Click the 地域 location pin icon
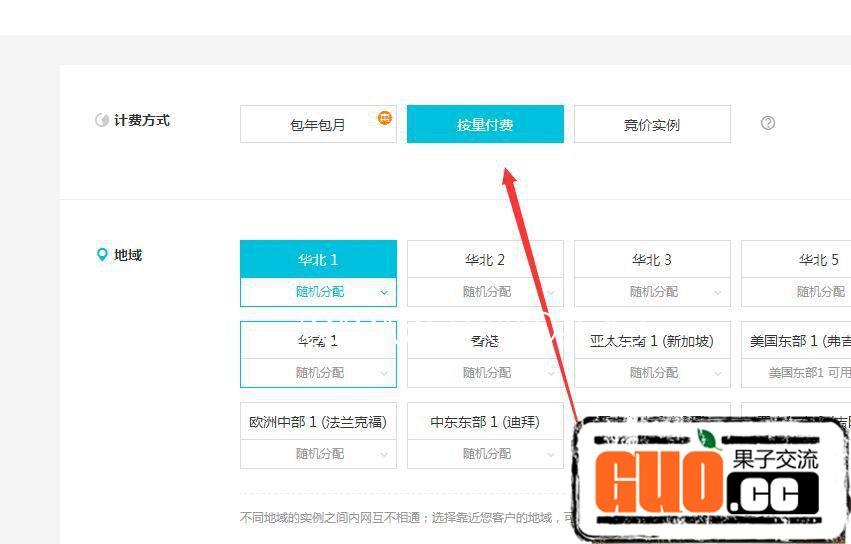Image resolution: width=851 pixels, height=544 pixels. [101, 255]
